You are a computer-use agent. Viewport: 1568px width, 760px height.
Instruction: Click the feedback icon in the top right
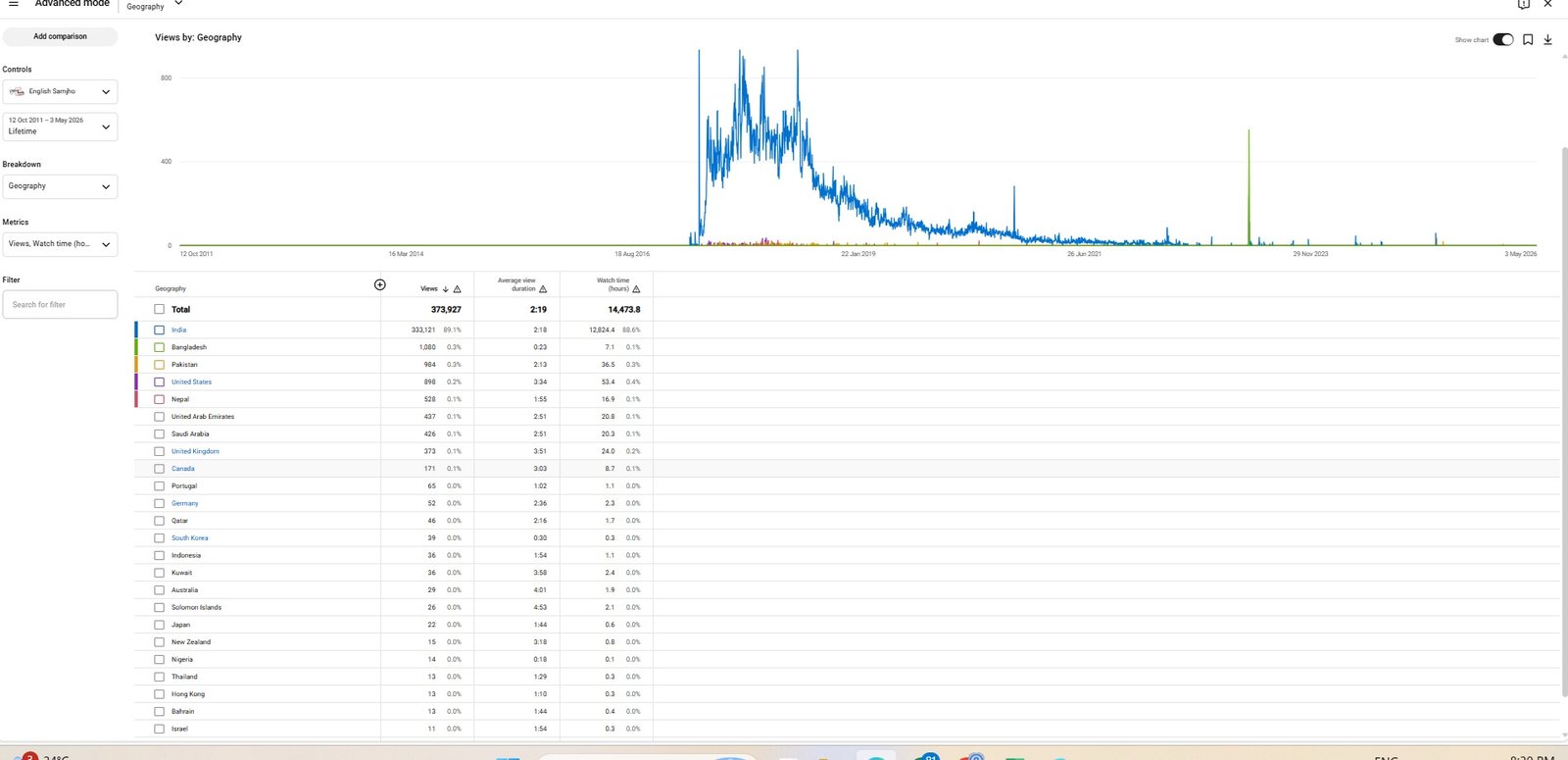pos(1524,4)
